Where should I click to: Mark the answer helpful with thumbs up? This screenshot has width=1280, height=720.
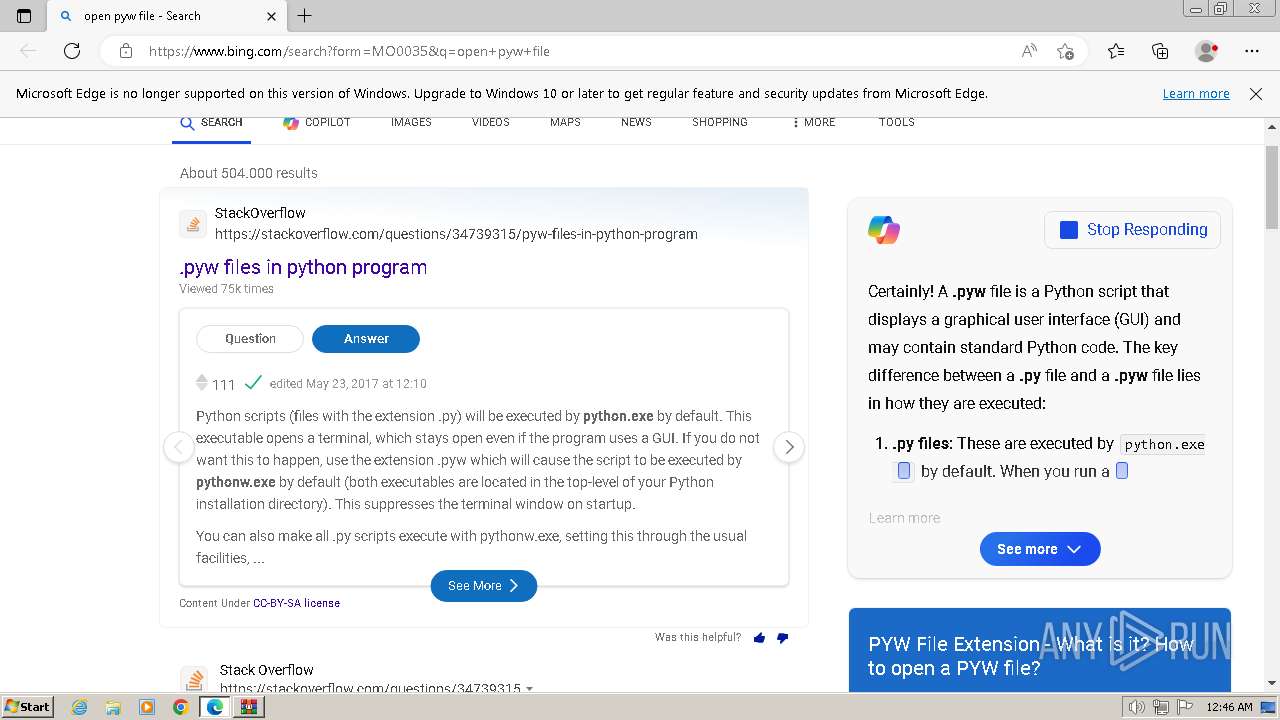point(759,638)
